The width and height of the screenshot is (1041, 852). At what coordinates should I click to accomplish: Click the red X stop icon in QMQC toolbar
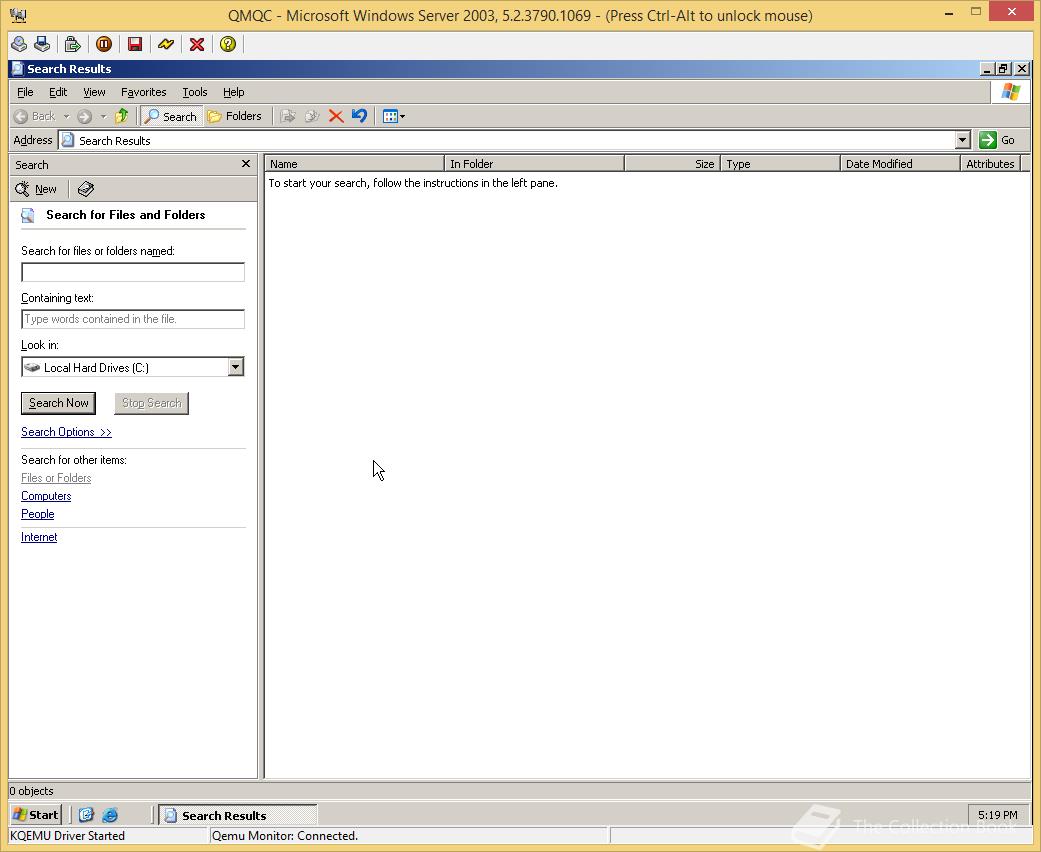click(x=197, y=44)
